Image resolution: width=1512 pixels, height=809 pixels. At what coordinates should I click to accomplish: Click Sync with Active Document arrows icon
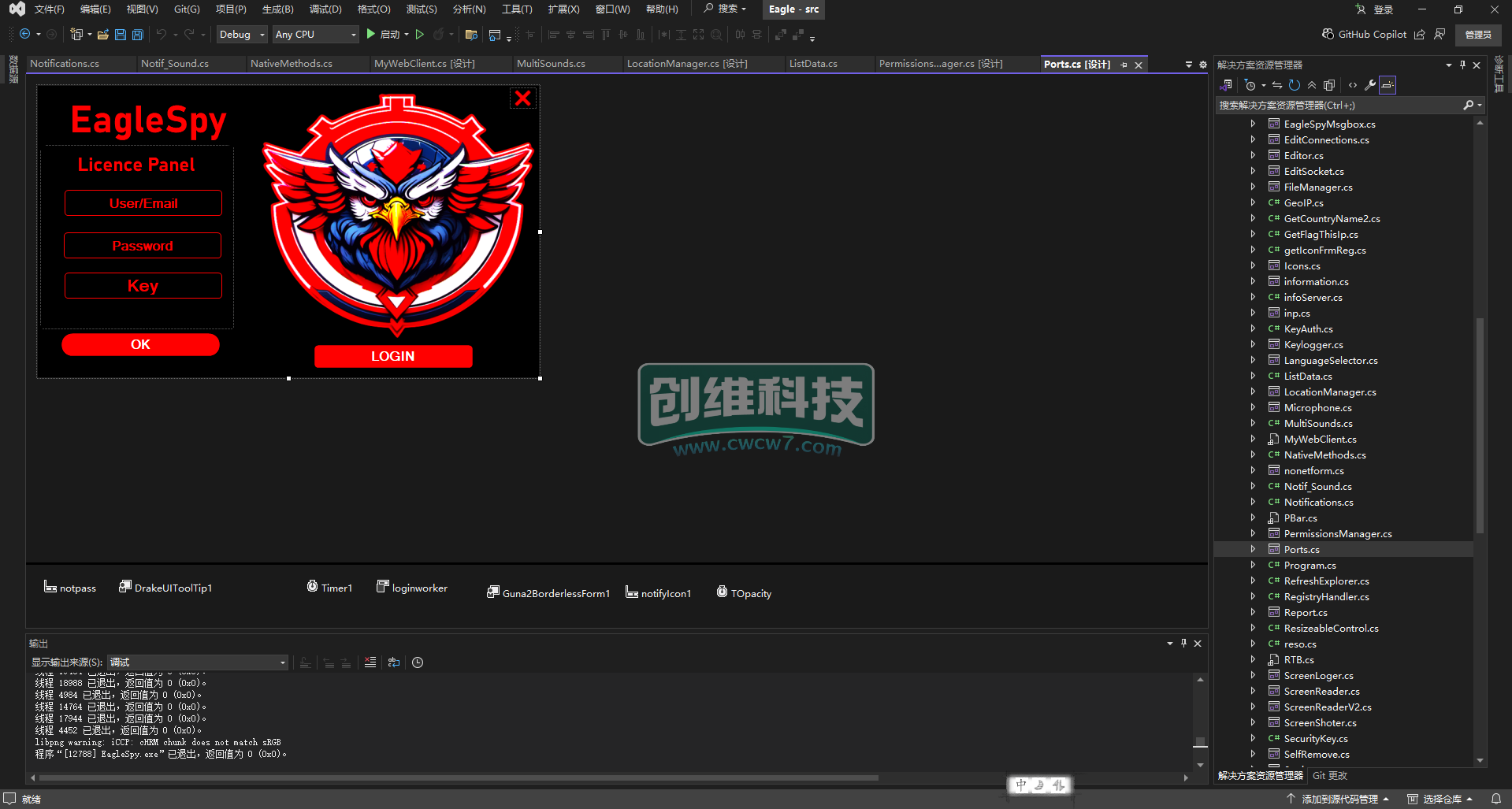(x=1277, y=85)
